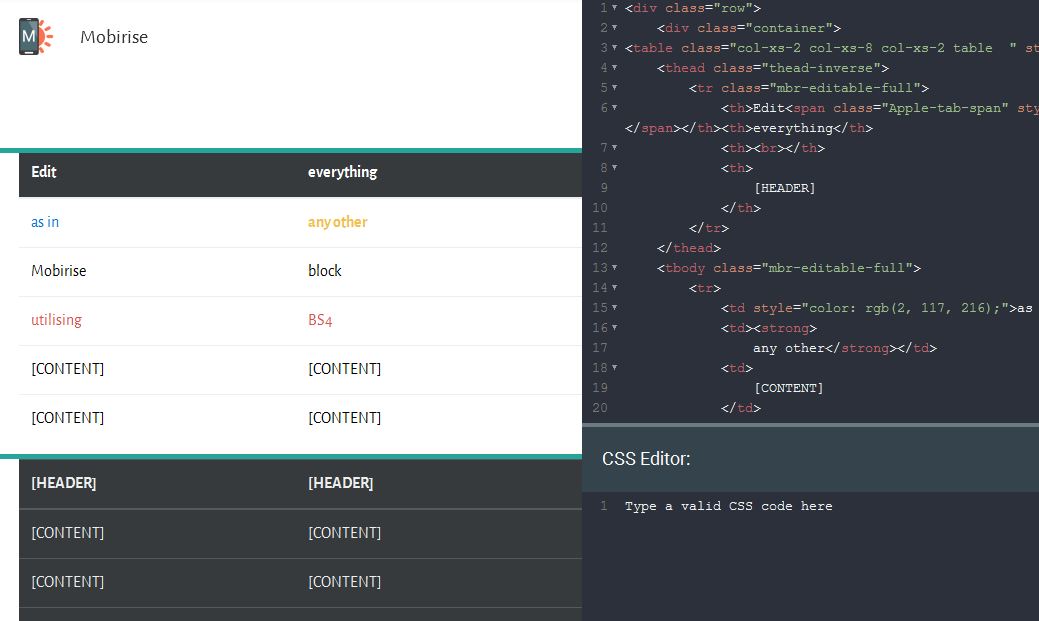Collapse the row div fold arrow on line 1
The image size is (1039, 621).
(x=613, y=8)
